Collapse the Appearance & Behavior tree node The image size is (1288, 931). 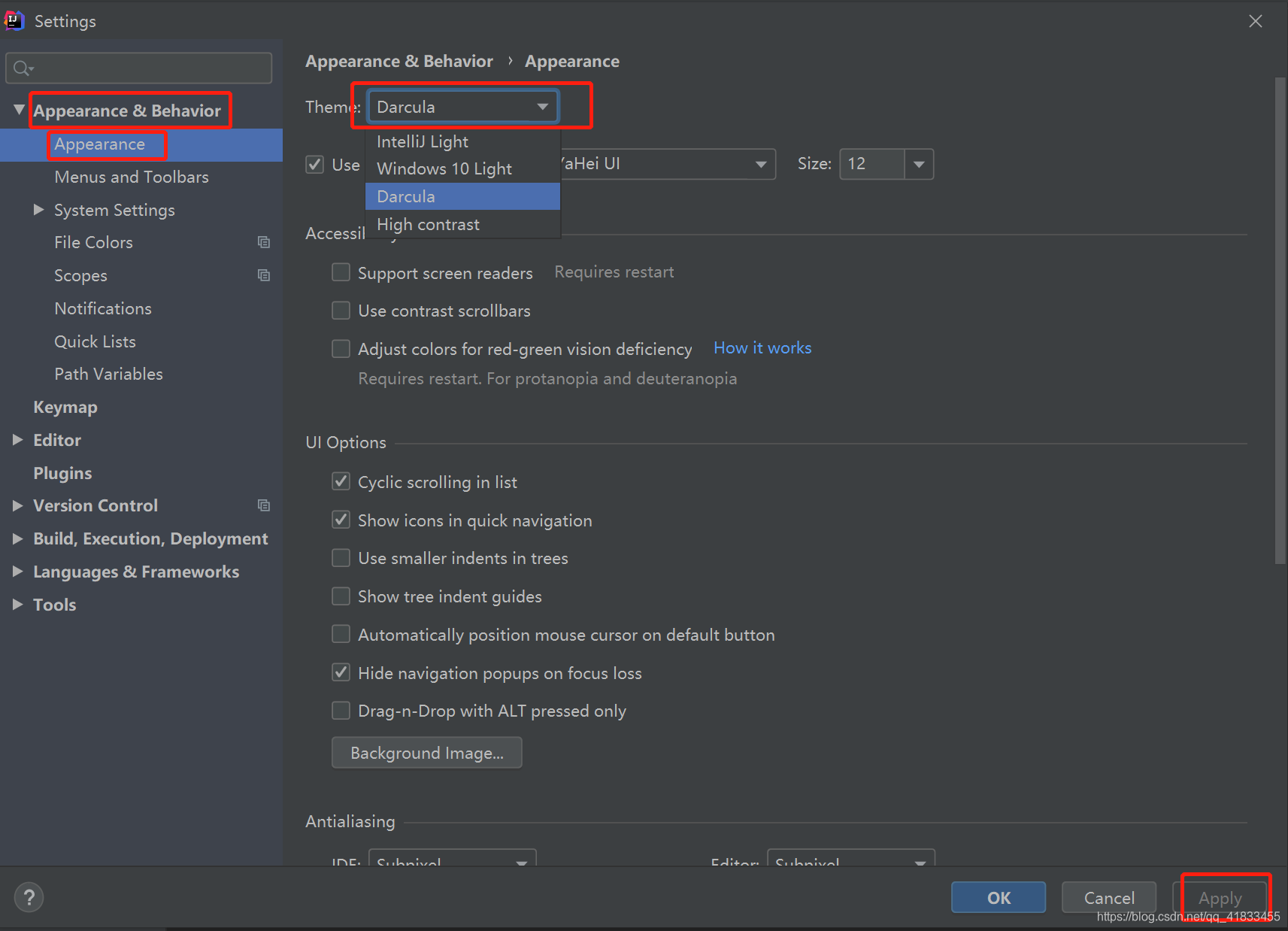coord(19,110)
